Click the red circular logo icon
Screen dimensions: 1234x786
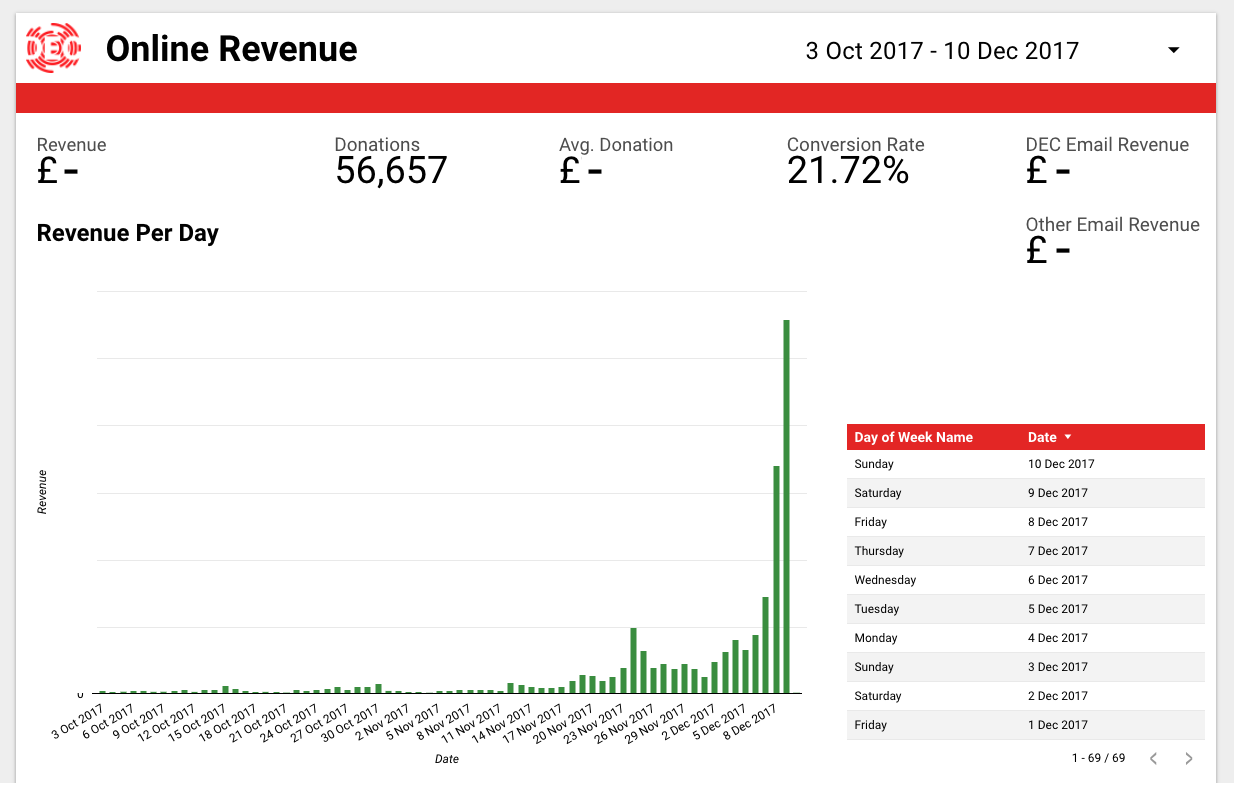click(52, 49)
